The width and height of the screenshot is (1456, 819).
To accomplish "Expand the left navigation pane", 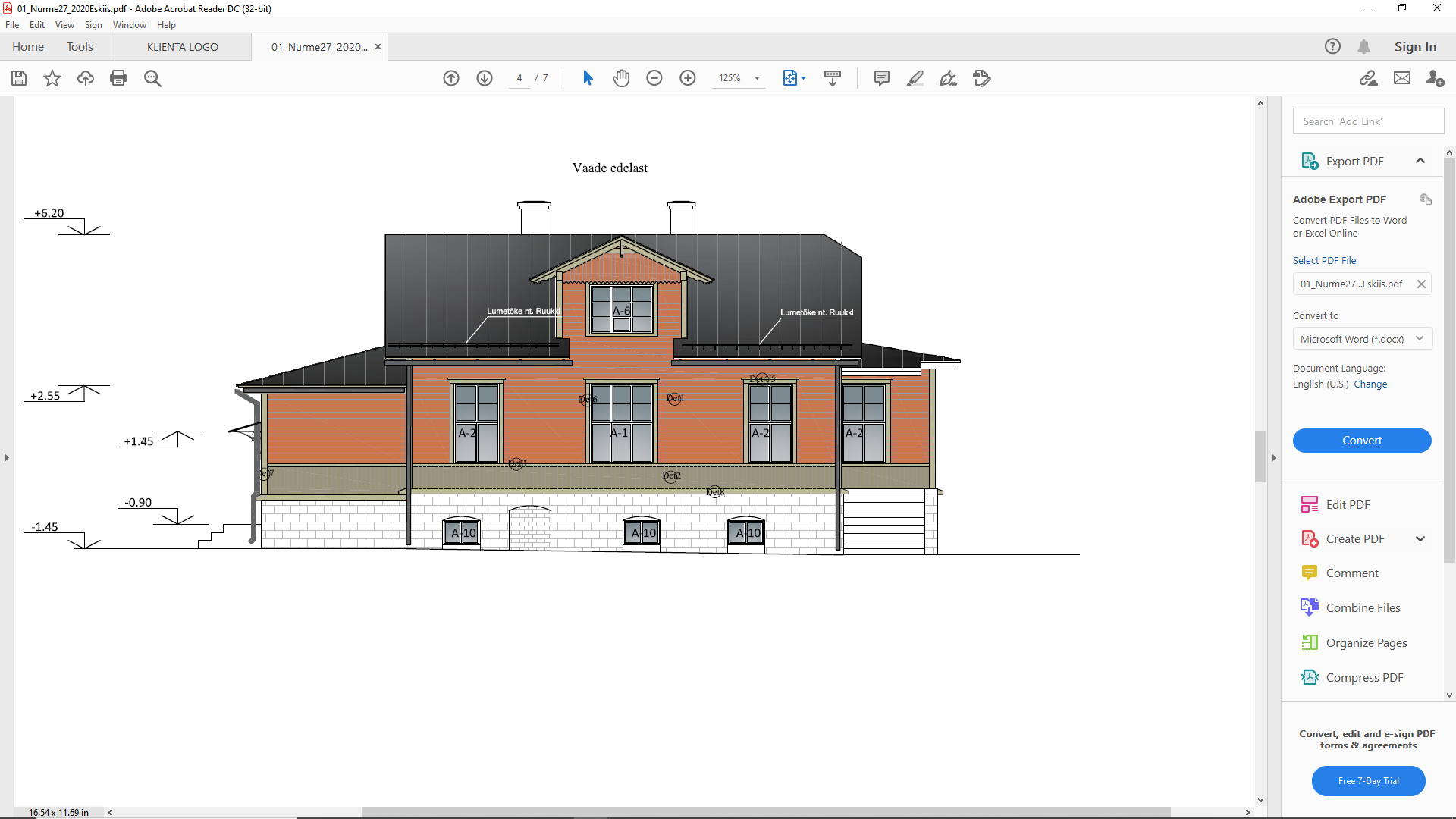I will tap(7, 457).
